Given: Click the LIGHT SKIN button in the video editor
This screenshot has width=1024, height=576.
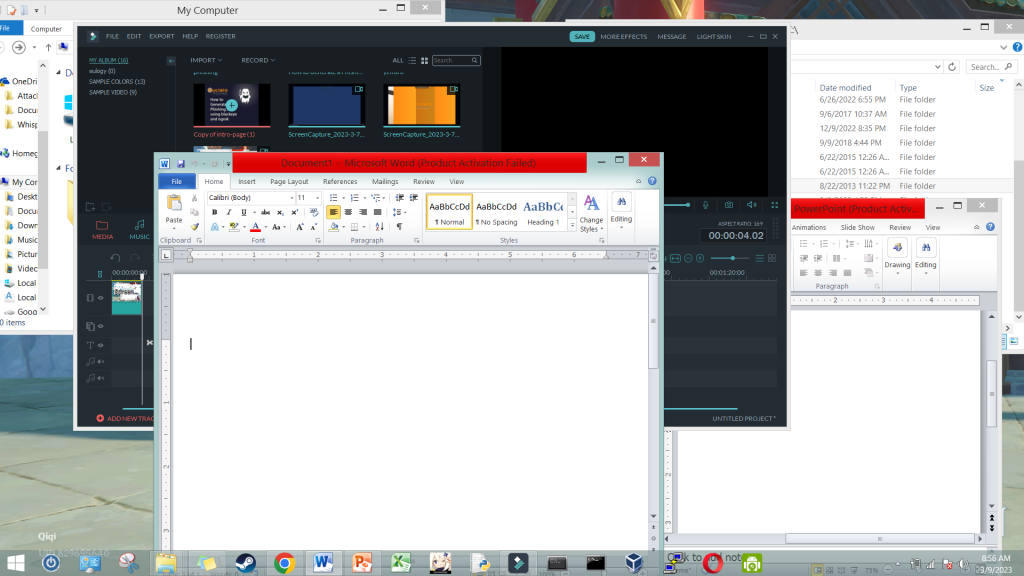Looking at the screenshot, I should 714,37.
